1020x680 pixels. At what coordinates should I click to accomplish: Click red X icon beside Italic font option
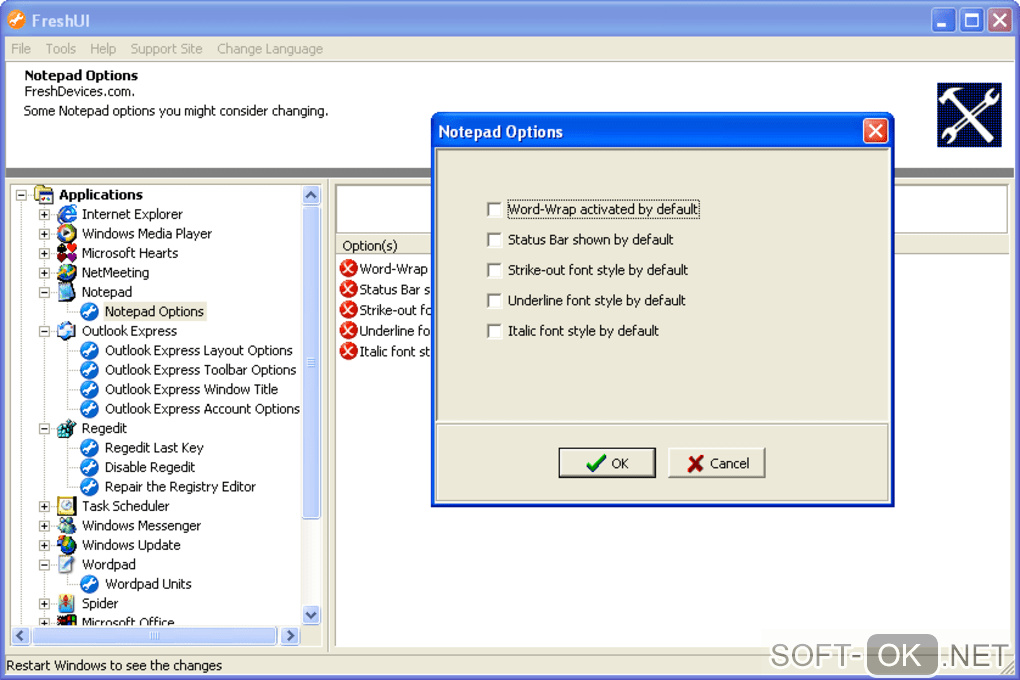349,351
